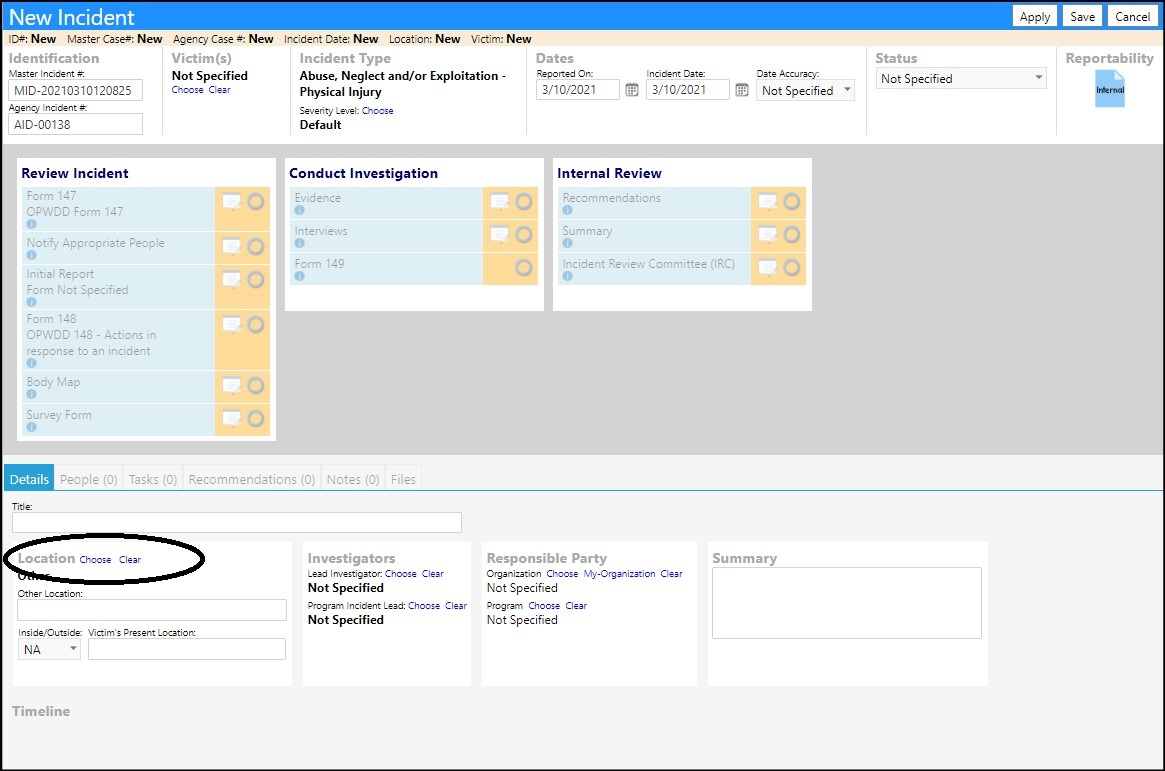Image resolution: width=1165 pixels, height=771 pixels.
Task: Switch to the People (0) tab
Action: (x=88, y=479)
